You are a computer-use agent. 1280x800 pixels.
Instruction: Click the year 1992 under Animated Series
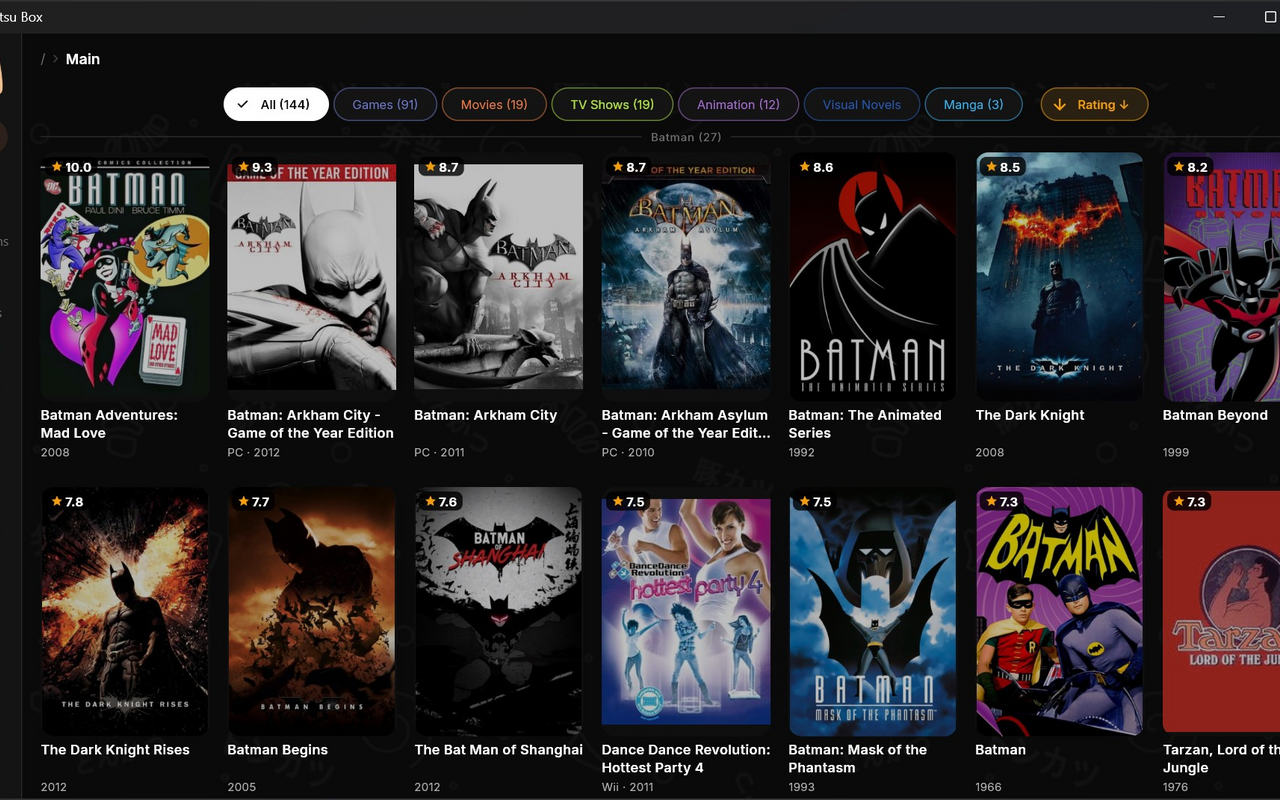(802, 453)
